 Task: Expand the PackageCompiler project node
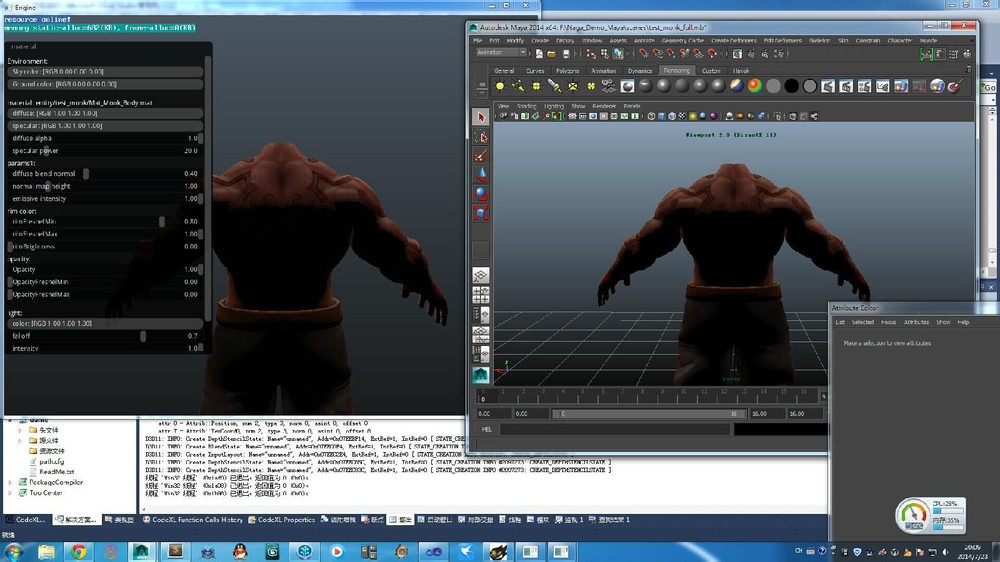[10, 482]
